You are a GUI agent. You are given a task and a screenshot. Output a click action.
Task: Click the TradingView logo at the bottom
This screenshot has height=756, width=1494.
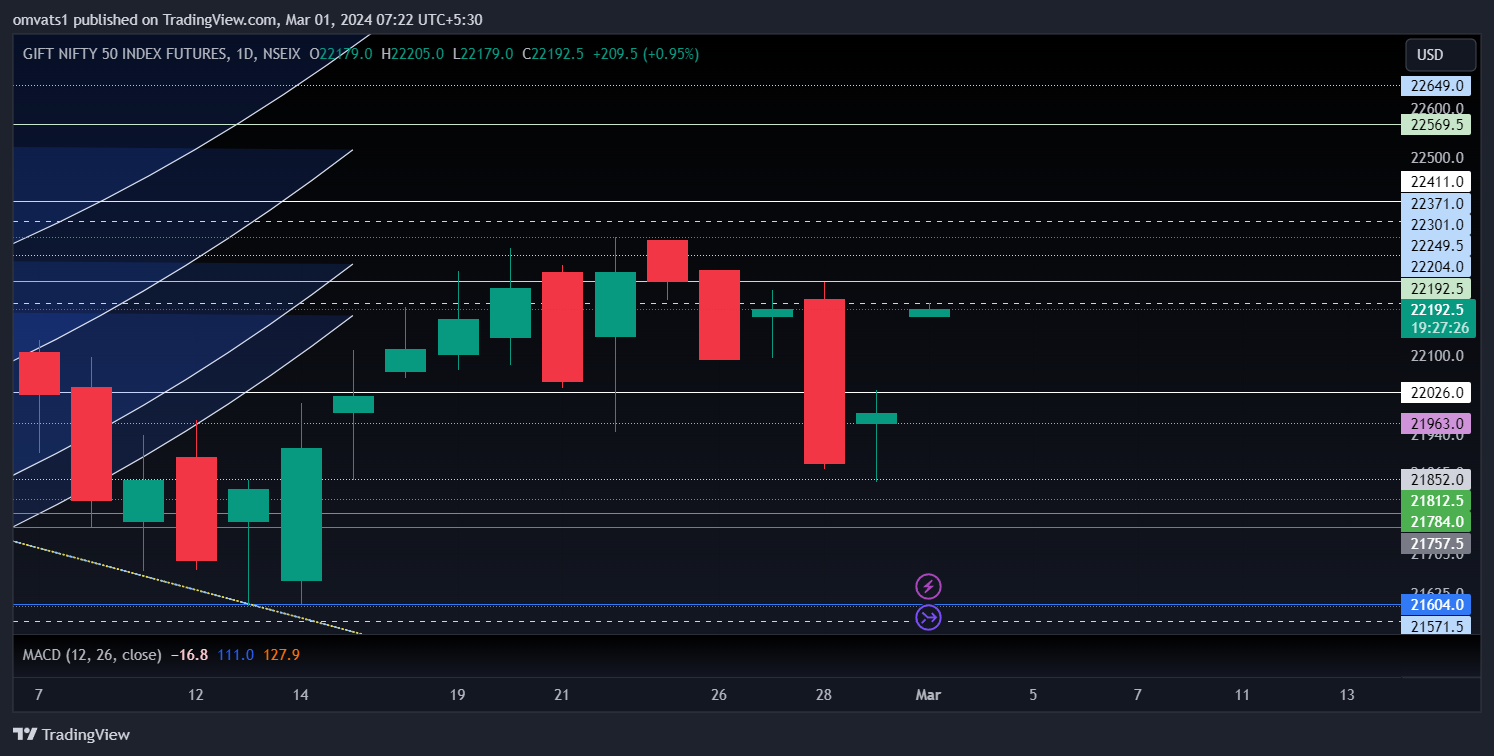(x=72, y=734)
